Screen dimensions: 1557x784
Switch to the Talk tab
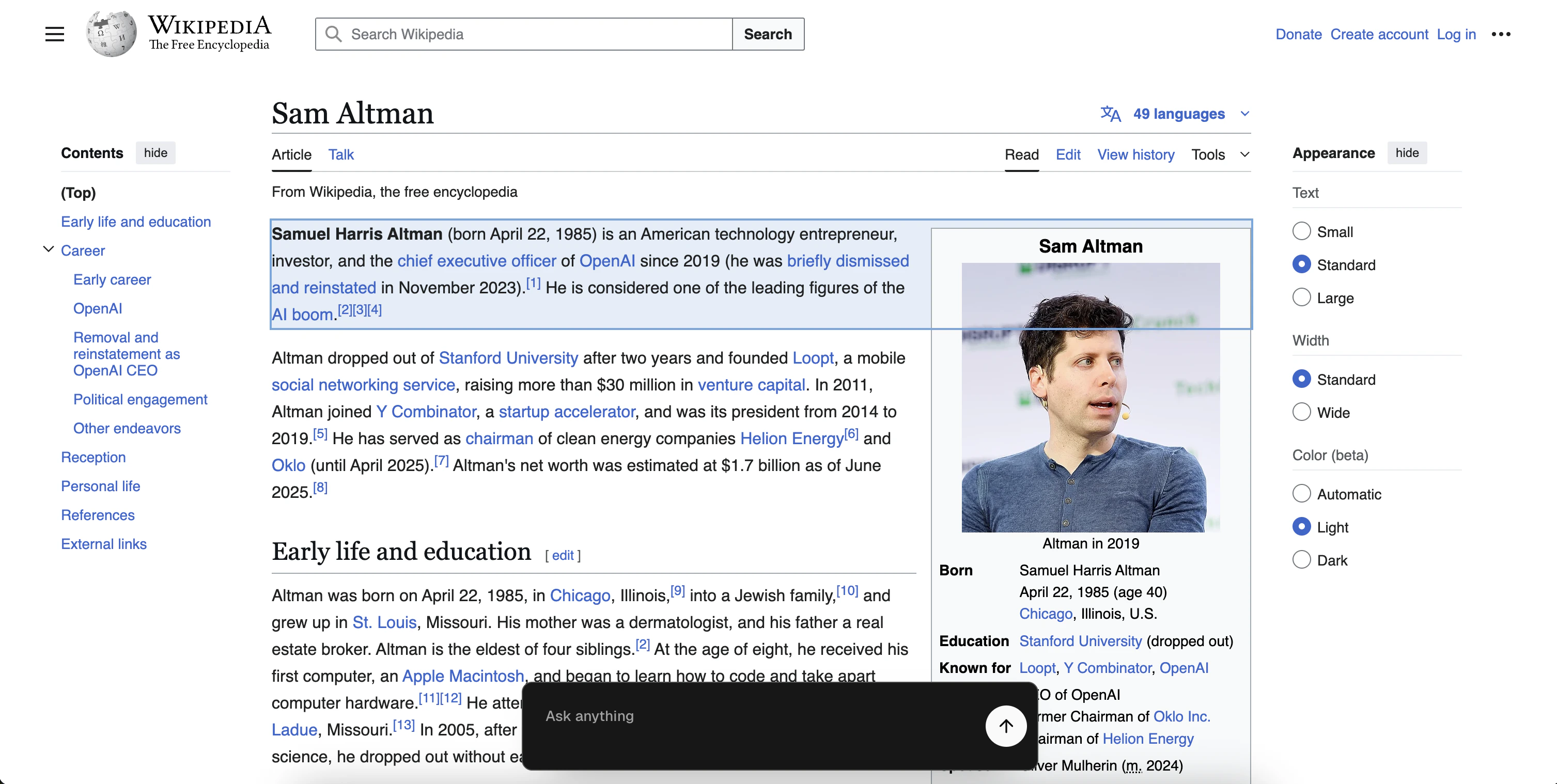click(x=341, y=155)
